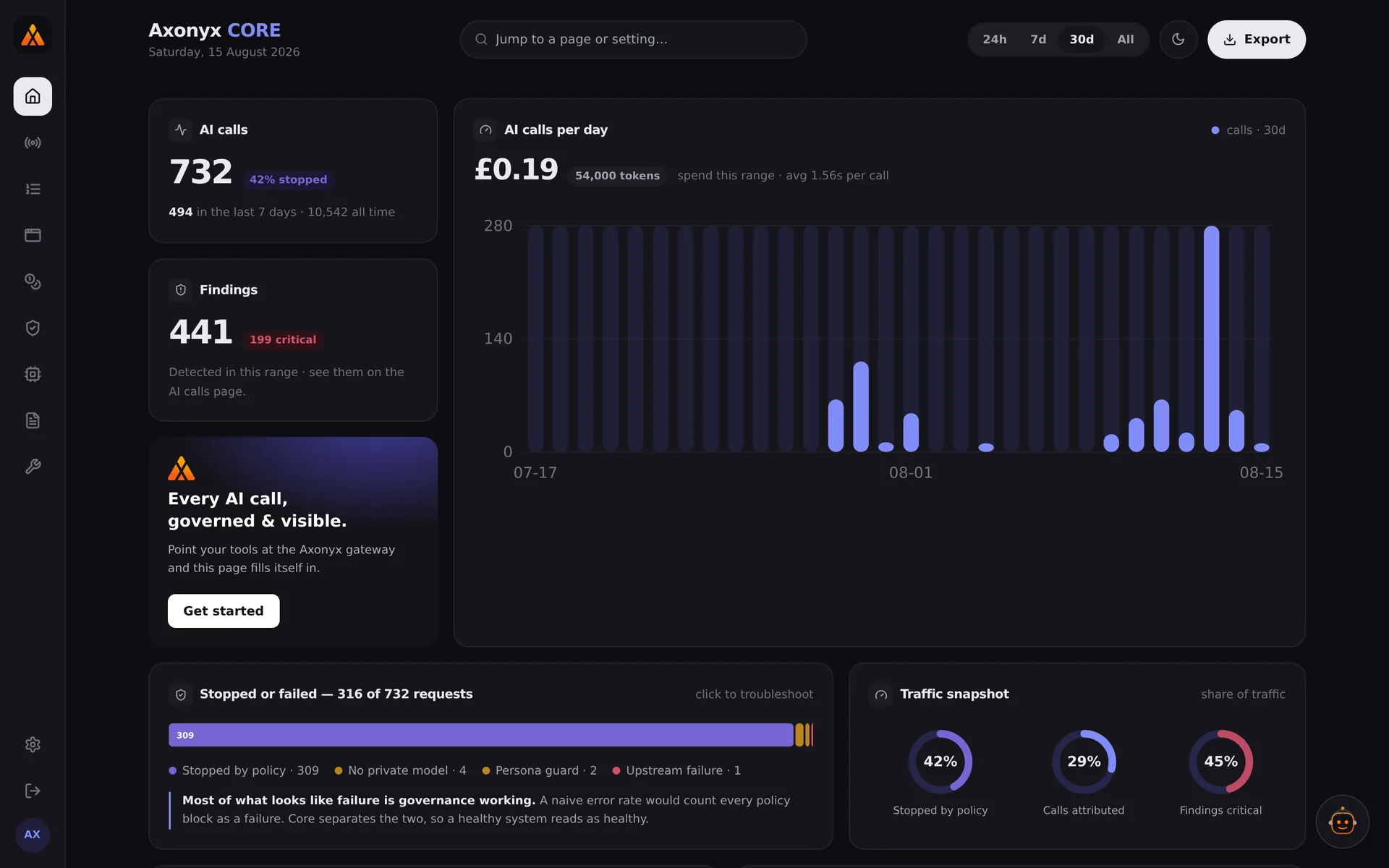1389x868 pixels.
Task: Click the purple Stopped by policy 309 bar
Action: (481, 735)
